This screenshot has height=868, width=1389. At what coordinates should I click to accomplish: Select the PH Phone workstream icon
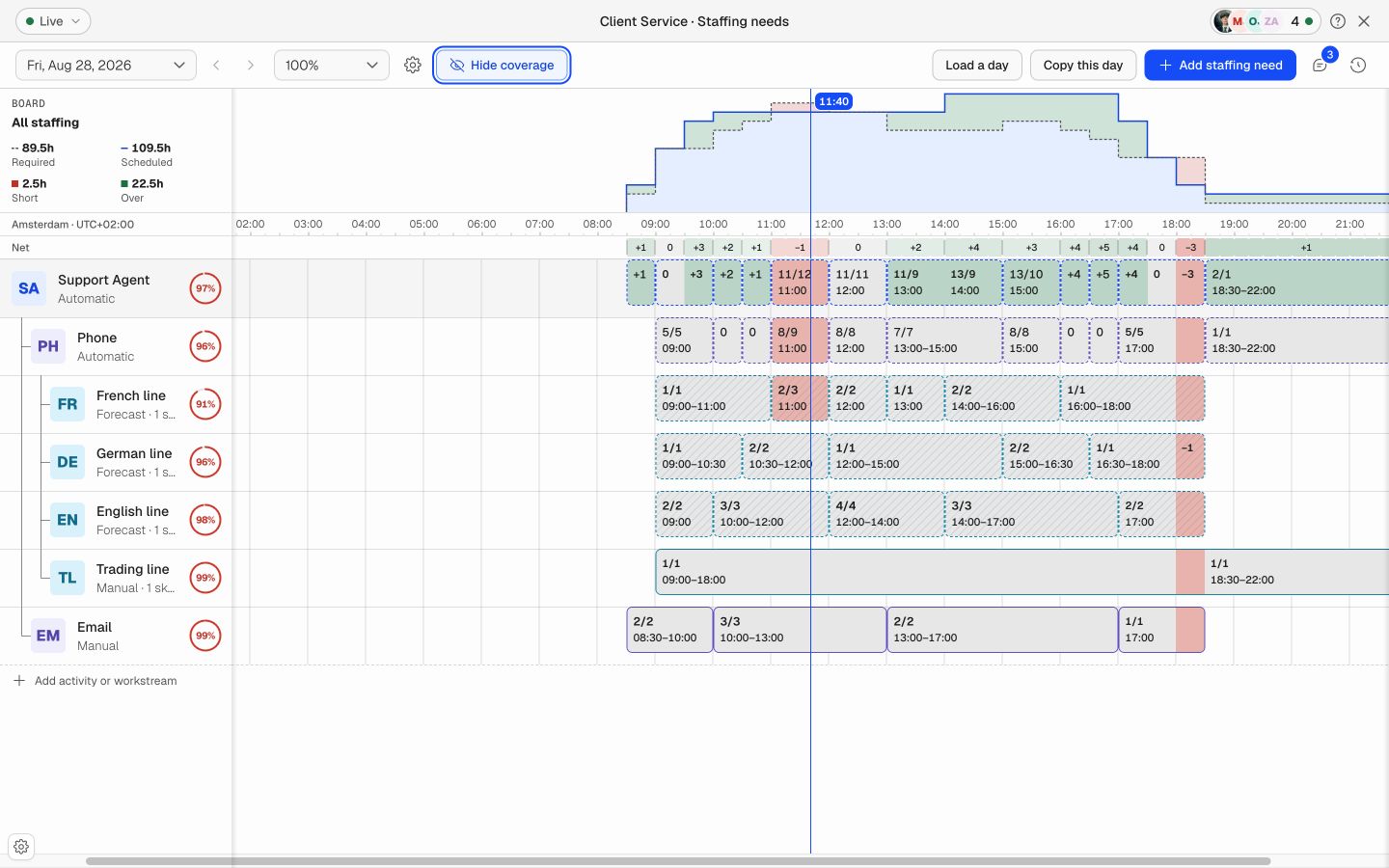(x=48, y=346)
